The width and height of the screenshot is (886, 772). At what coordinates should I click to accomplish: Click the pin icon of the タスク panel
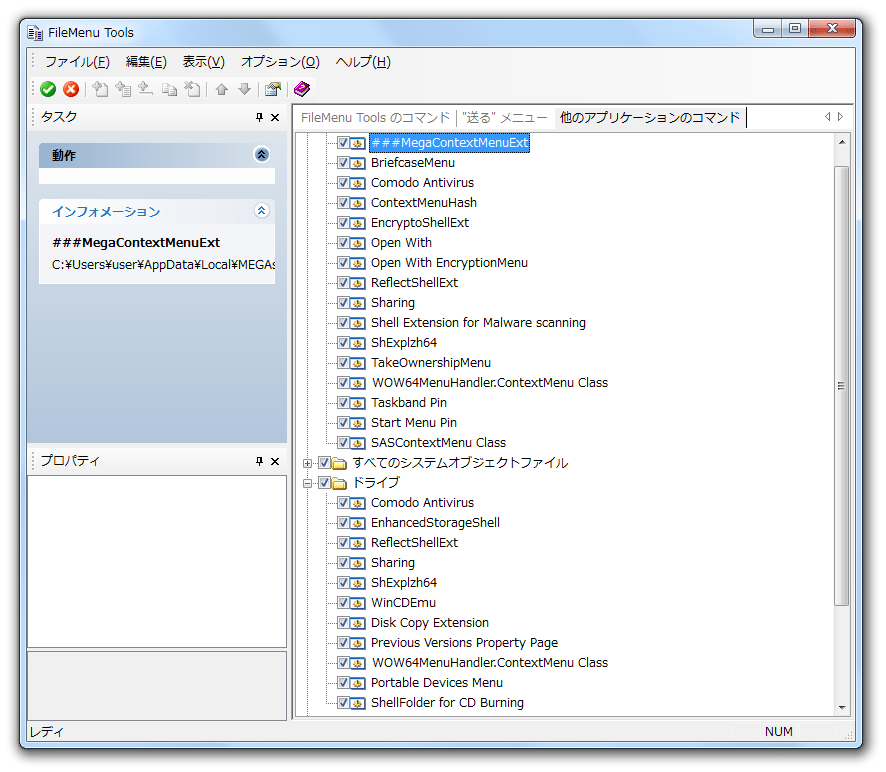point(259,117)
